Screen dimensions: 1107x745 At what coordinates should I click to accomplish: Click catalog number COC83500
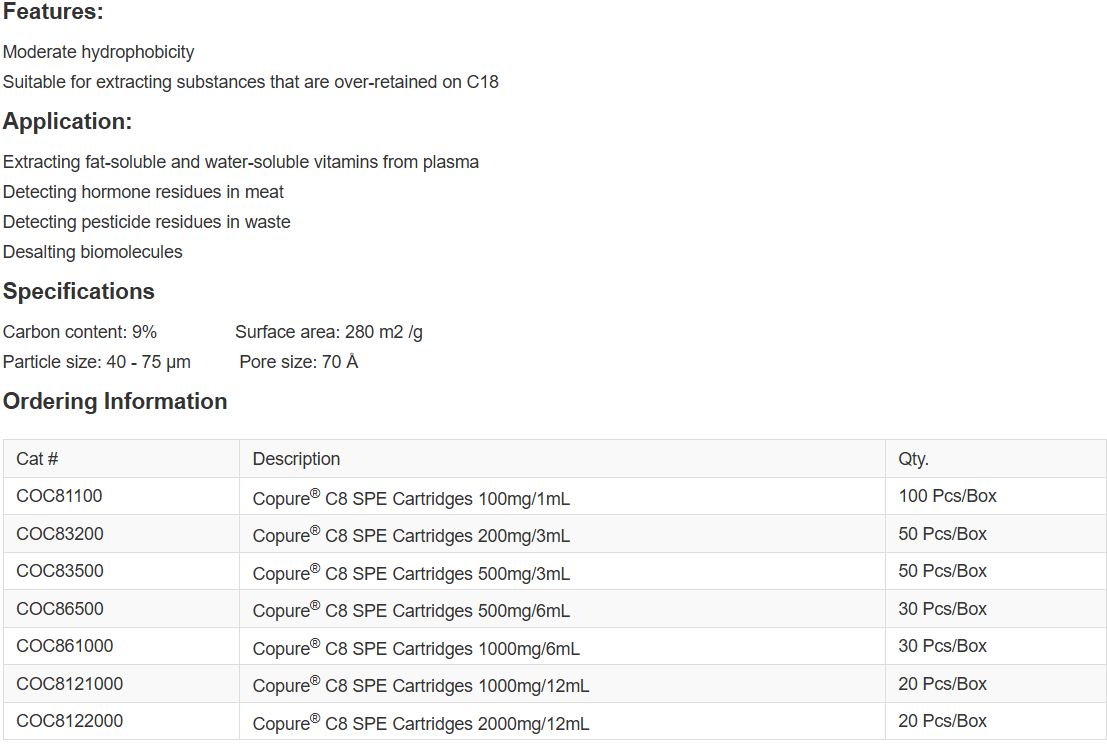(60, 571)
